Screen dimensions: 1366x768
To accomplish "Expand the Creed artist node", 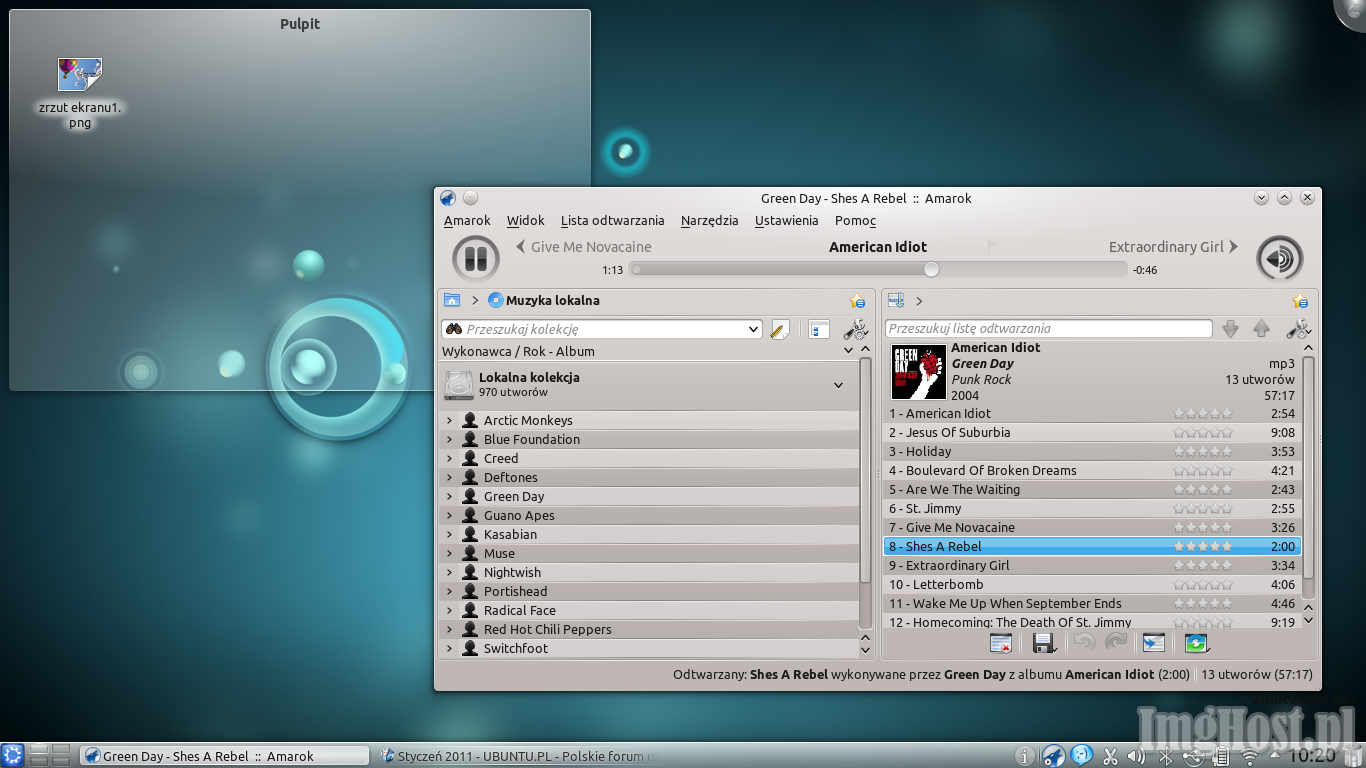I will (449, 458).
